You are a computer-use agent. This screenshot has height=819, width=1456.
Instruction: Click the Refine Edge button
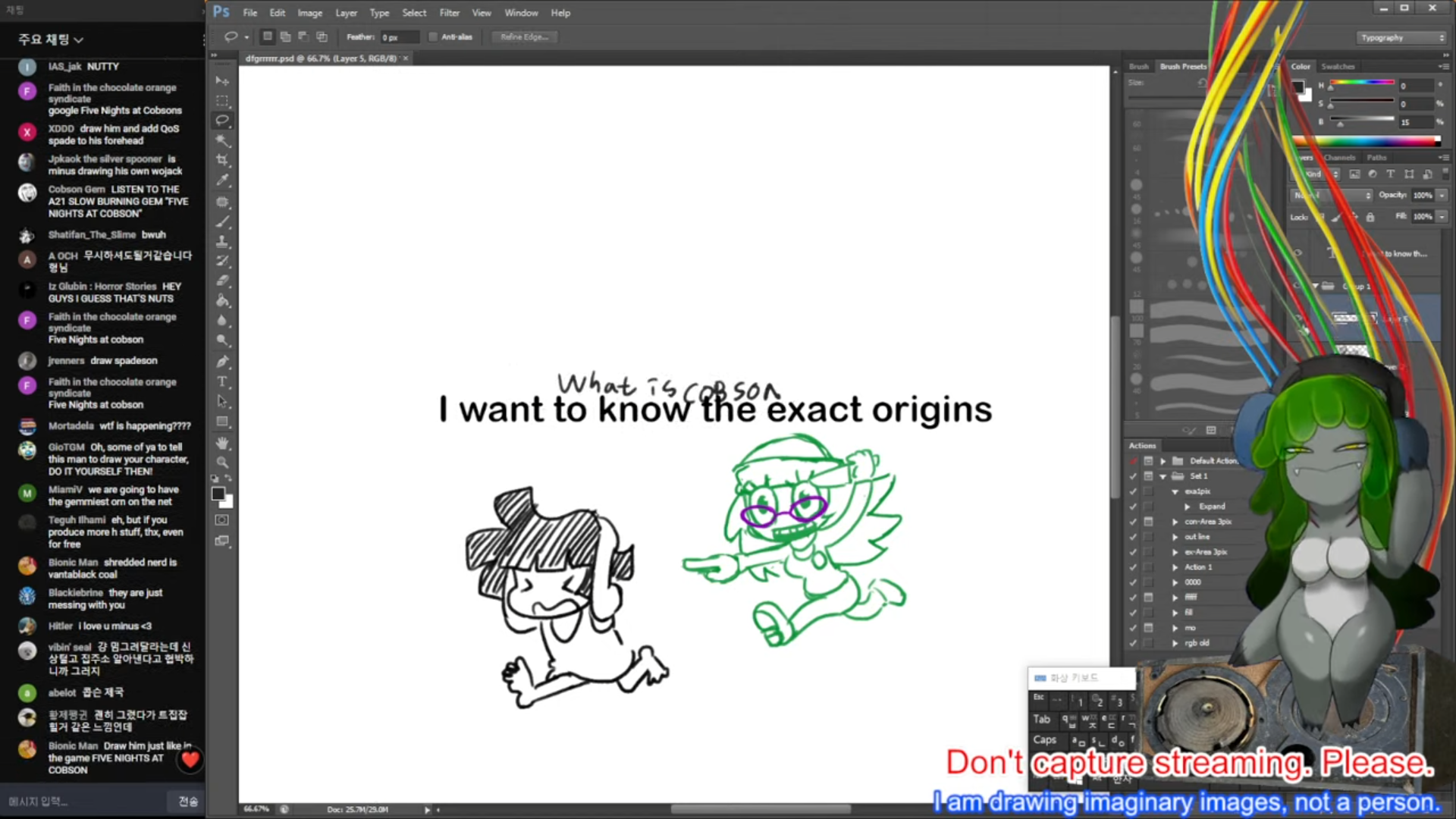coord(524,37)
